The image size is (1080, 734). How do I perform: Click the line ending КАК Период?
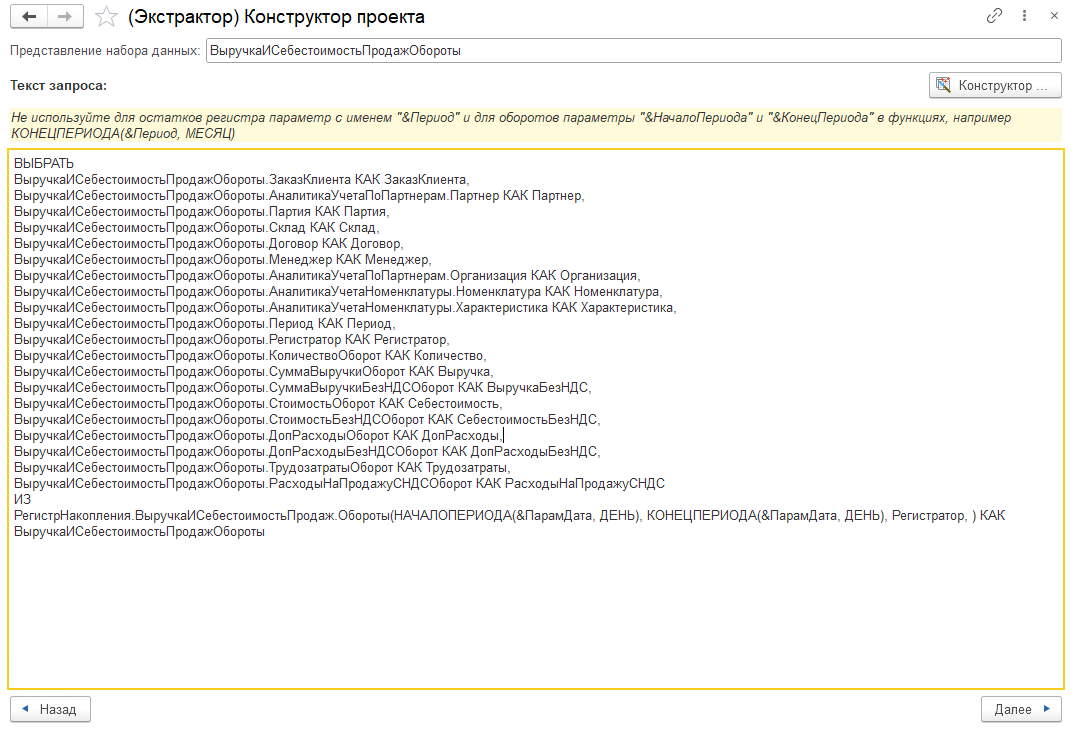(x=205, y=324)
